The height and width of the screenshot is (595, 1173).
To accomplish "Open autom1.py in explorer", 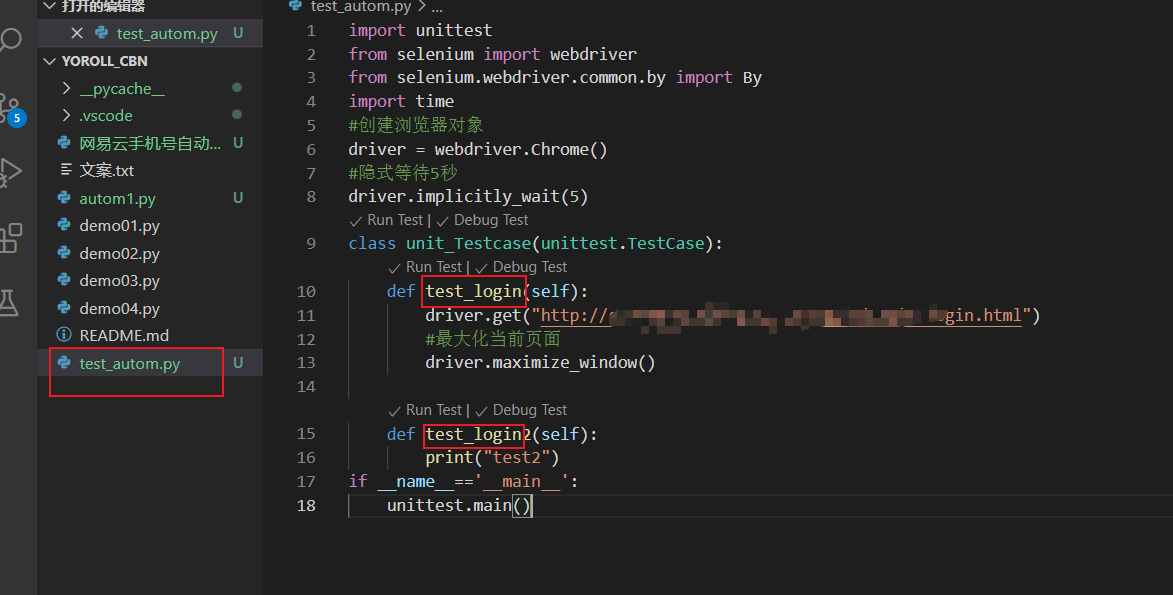I will click(x=117, y=198).
